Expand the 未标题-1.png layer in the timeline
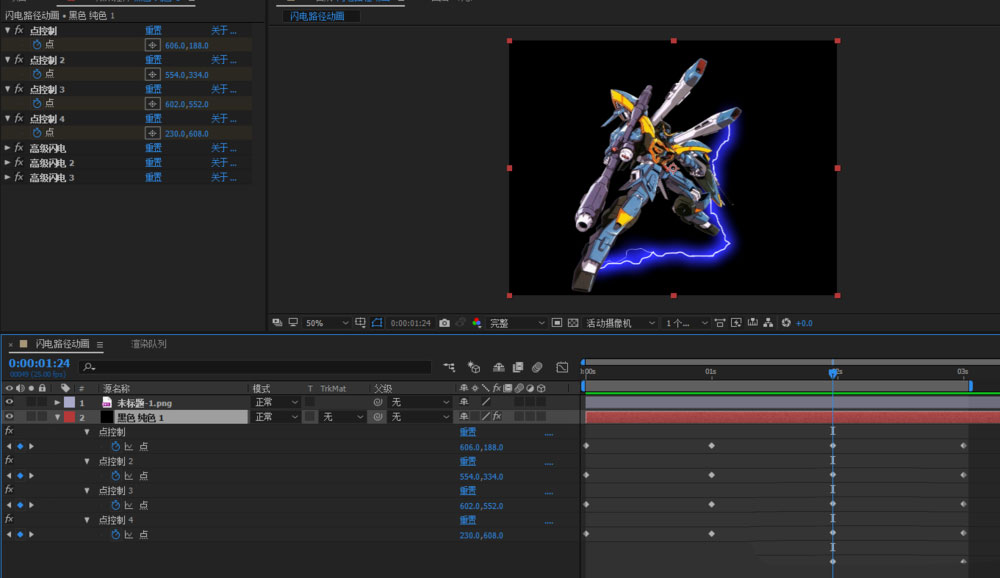The height and width of the screenshot is (578, 1000). click(58, 402)
